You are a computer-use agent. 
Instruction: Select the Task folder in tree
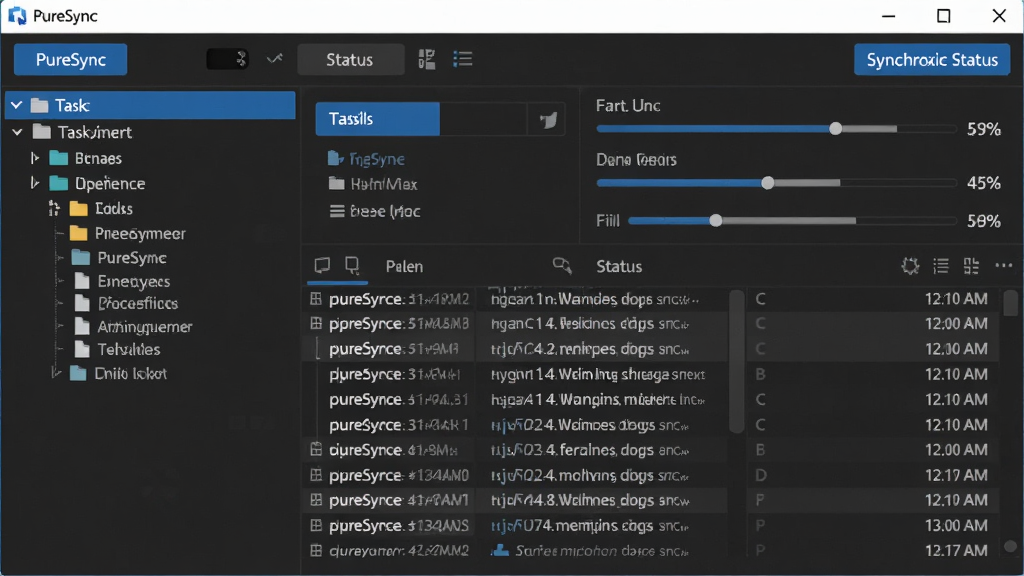click(x=150, y=105)
